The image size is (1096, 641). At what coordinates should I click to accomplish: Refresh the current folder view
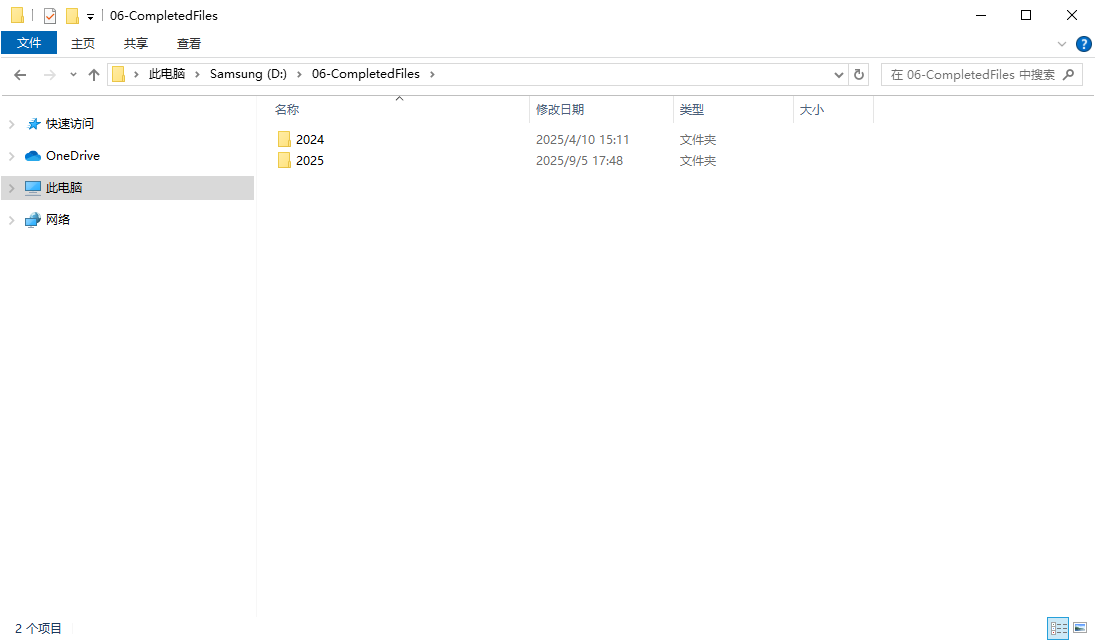click(x=860, y=74)
